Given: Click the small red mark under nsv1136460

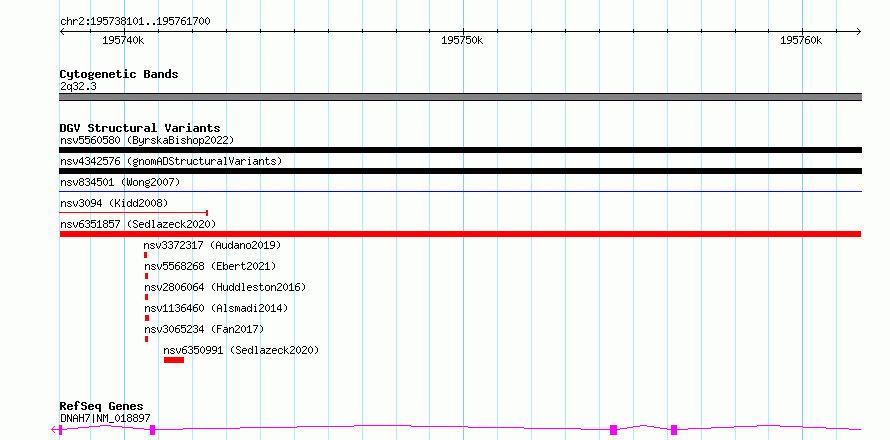Looking at the screenshot, I should pyautogui.click(x=147, y=318).
